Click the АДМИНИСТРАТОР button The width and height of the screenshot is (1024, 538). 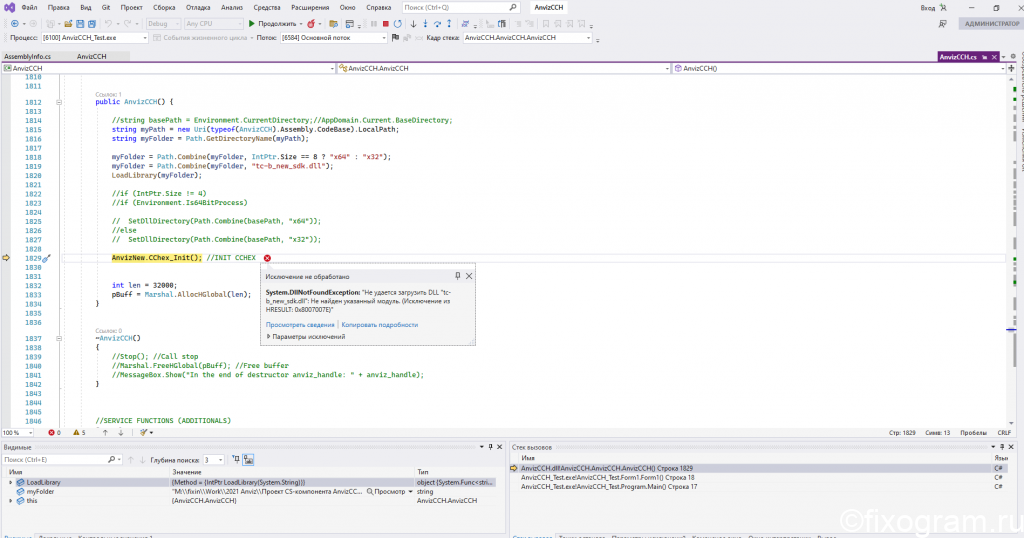[992, 24]
